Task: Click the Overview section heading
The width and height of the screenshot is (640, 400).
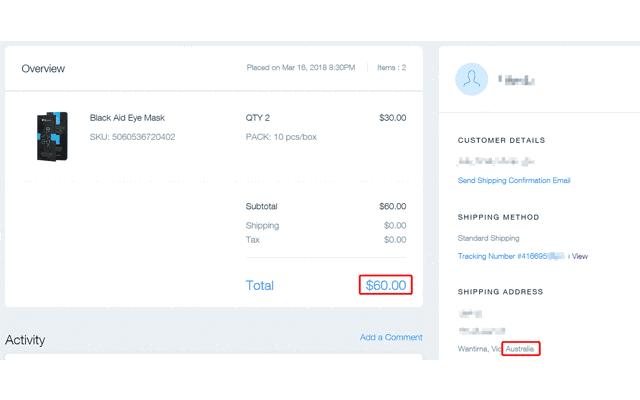Action: 43,68
